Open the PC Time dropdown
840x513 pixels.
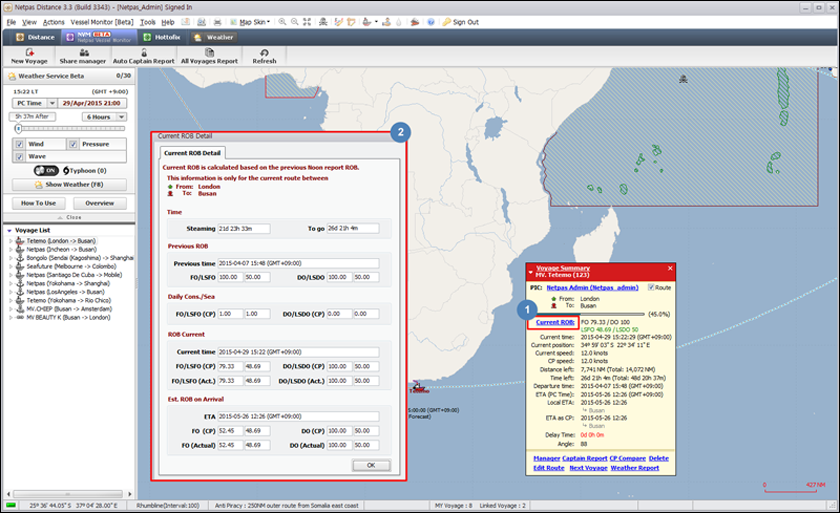coord(52,103)
